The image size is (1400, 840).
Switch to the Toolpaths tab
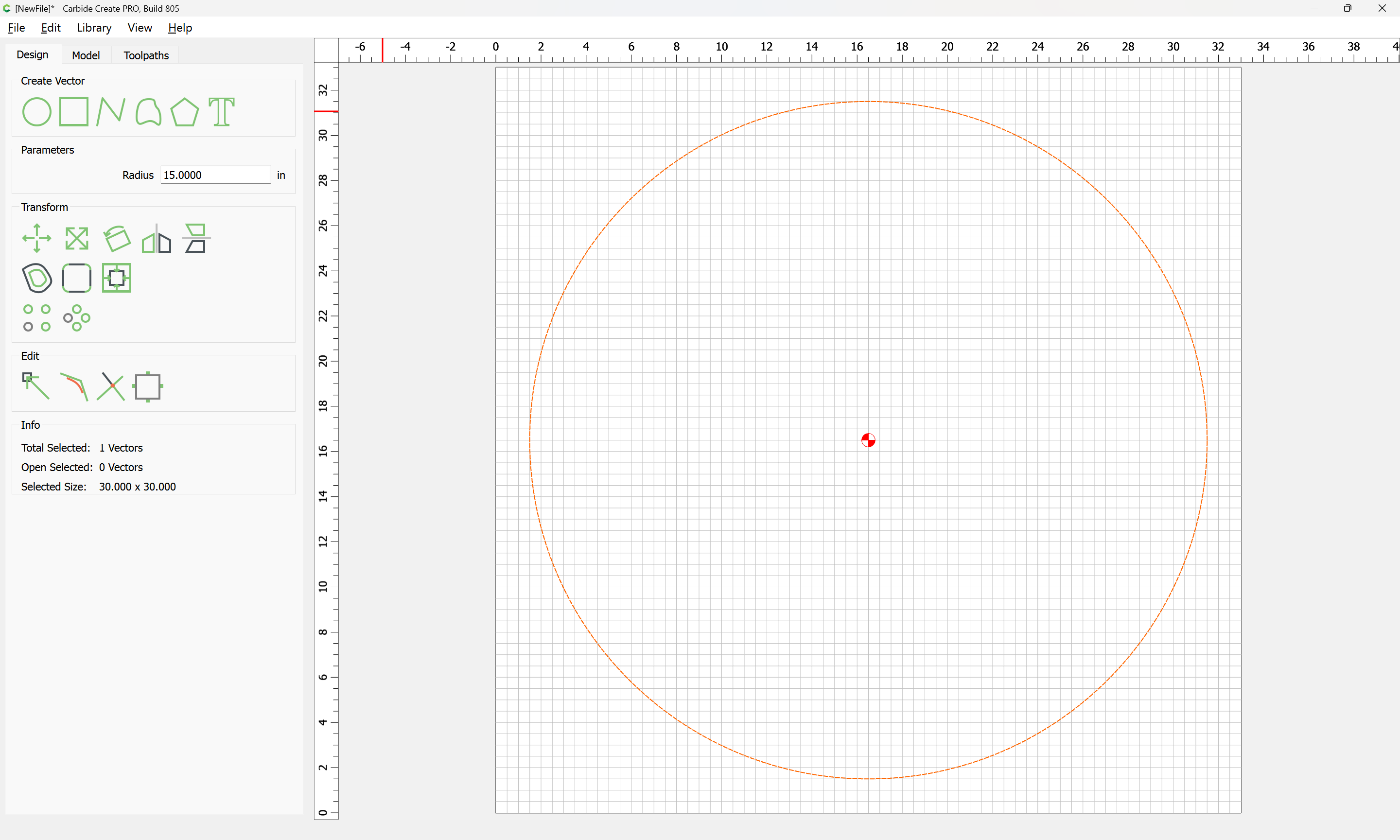point(146,55)
